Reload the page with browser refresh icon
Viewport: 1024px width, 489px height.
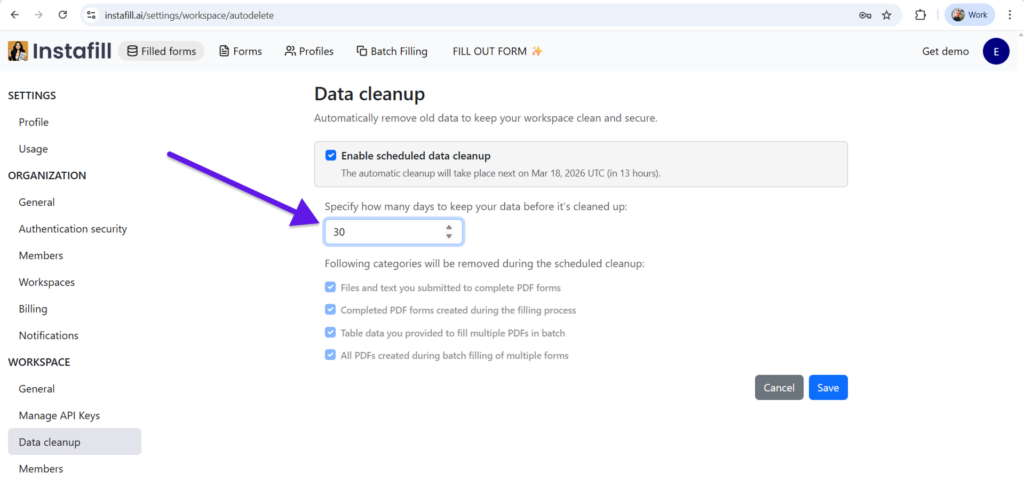(63, 15)
